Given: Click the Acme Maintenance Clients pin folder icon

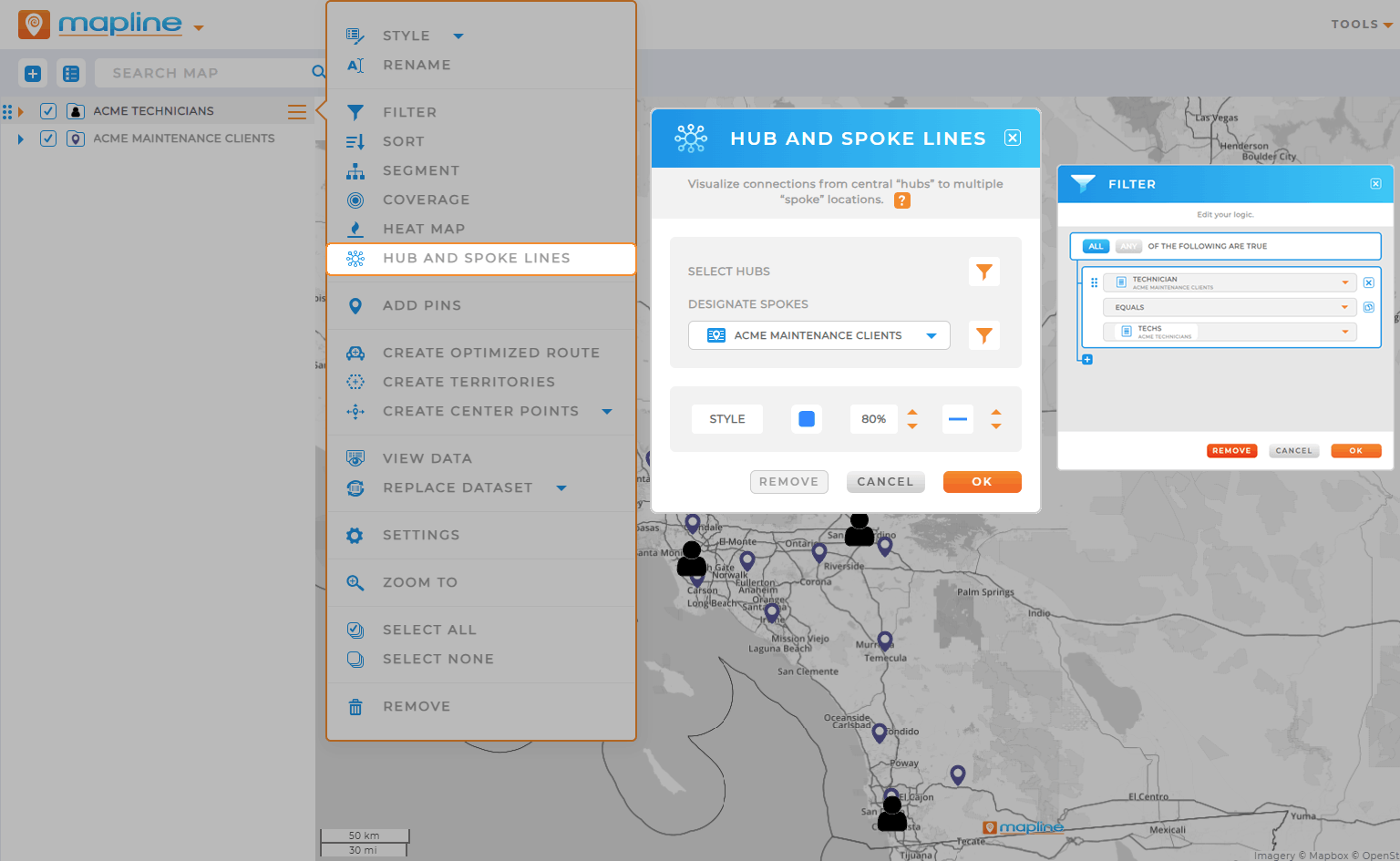Looking at the screenshot, I should [x=77, y=138].
